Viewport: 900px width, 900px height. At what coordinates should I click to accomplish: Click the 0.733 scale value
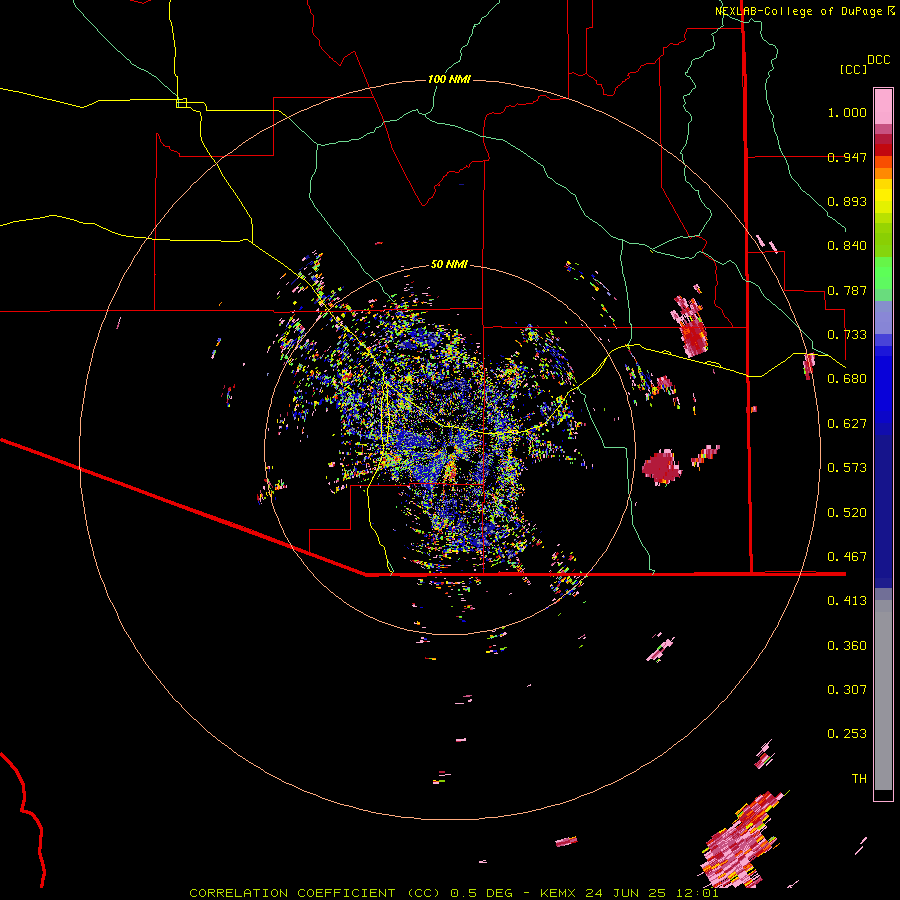click(847, 335)
